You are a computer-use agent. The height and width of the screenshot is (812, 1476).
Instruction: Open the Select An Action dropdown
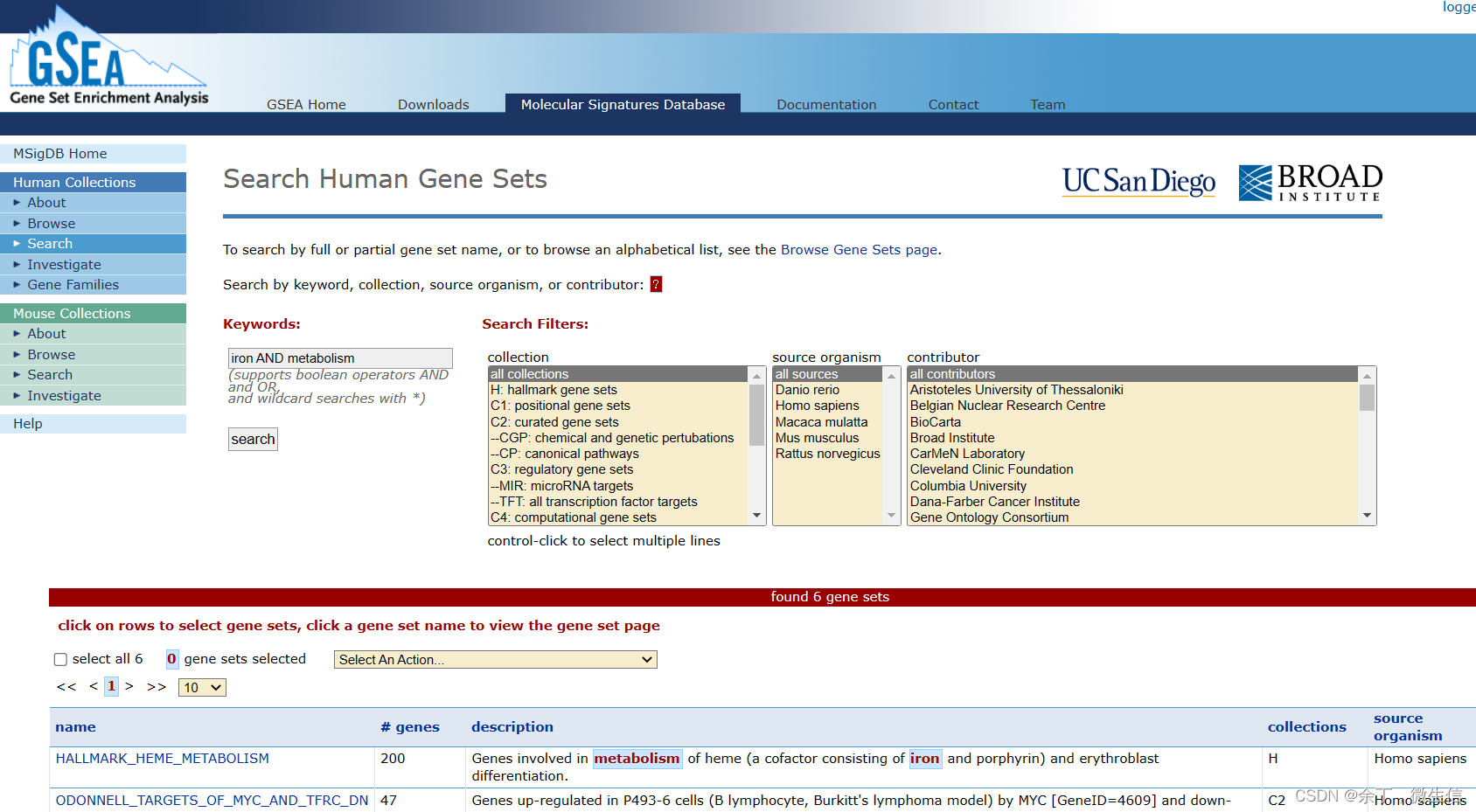tap(495, 660)
